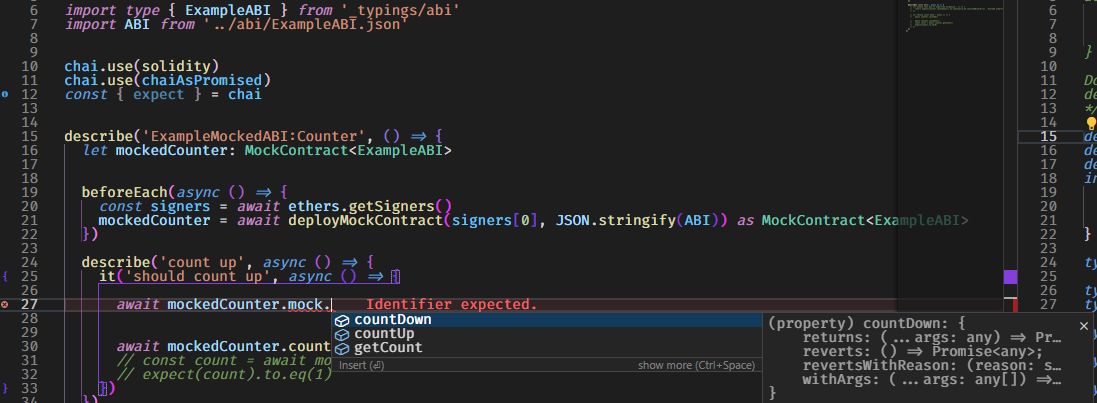Image resolution: width=1097 pixels, height=403 pixels.
Task: Click 'mock' with red squiggle on line 27
Action: [x=305, y=304]
